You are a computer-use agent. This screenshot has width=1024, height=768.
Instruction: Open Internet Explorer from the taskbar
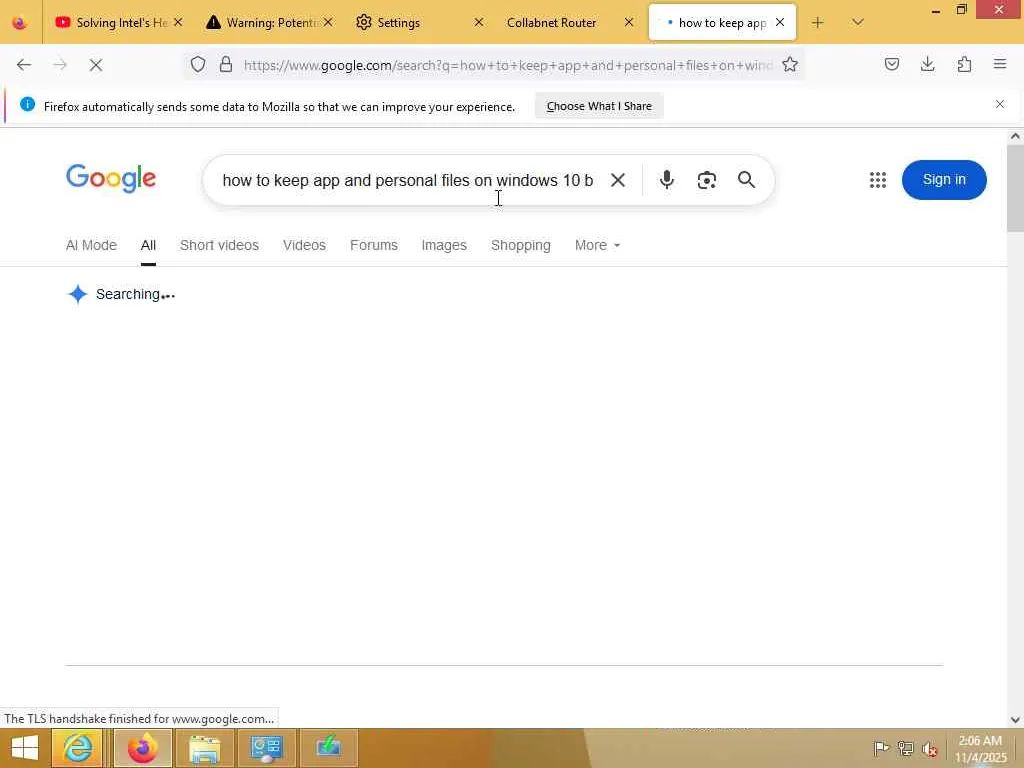[78, 748]
